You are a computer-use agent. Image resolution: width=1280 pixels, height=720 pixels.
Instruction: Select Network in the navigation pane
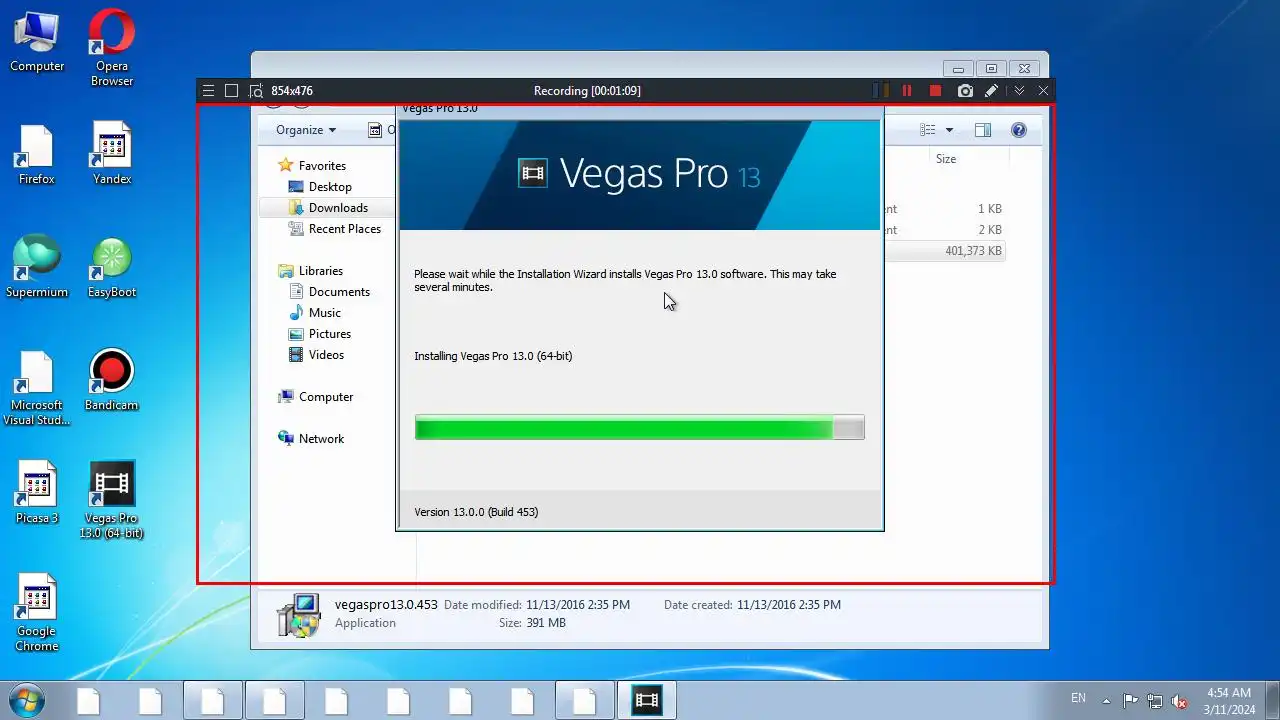[x=321, y=439]
